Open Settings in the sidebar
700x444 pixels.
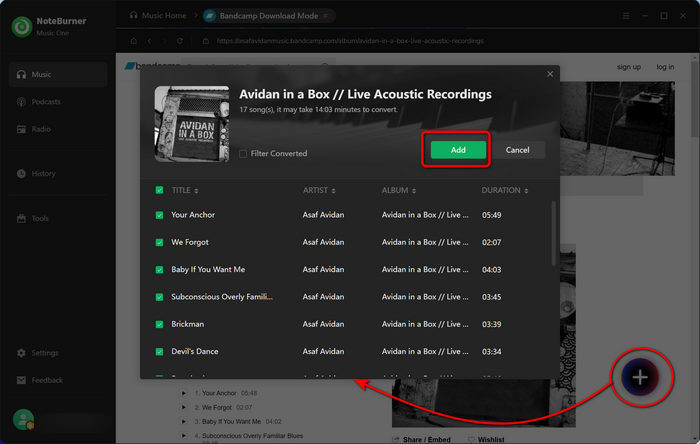58,353
